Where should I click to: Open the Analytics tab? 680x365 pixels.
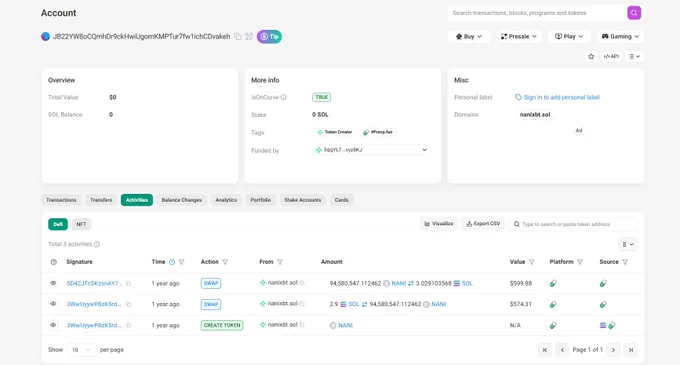coord(226,200)
